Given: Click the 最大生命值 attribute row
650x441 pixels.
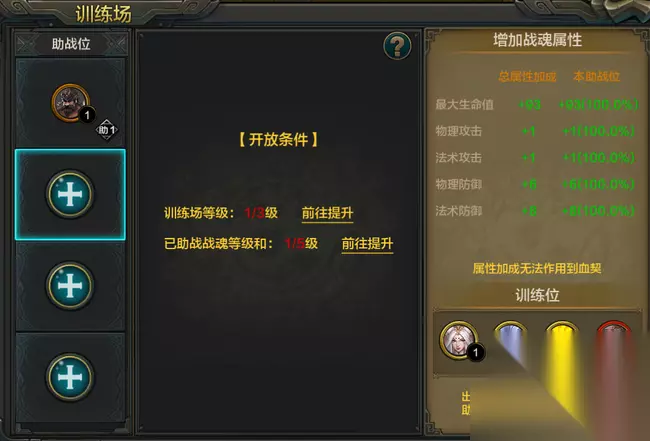Looking at the screenshot, I should (x=536, y=104).
